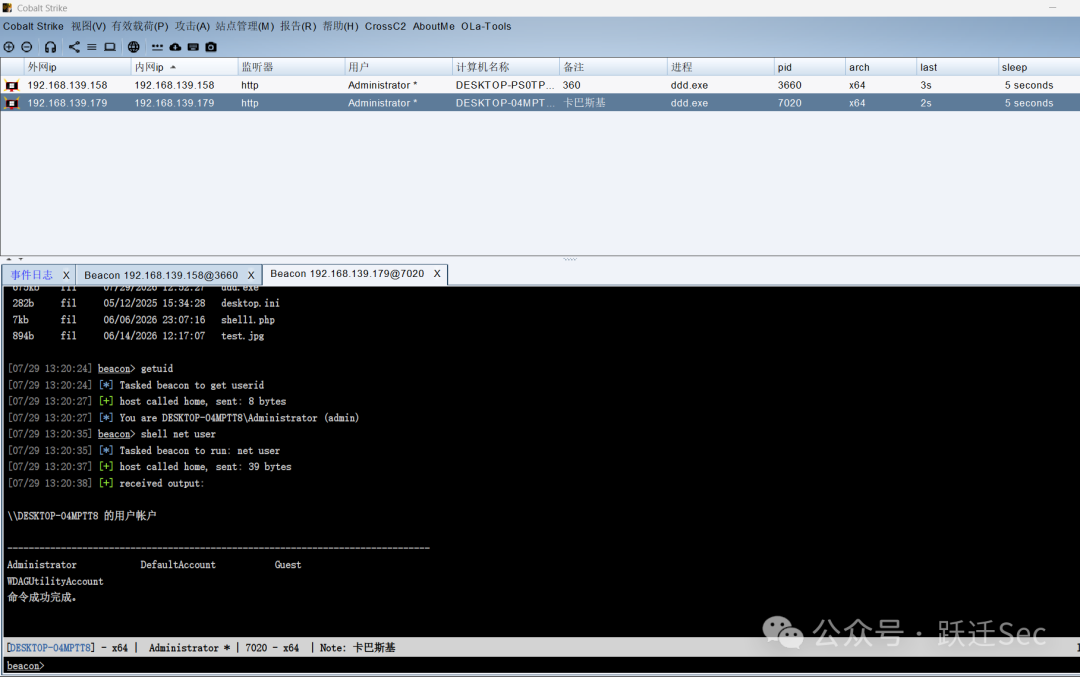
Task: Click 'shell net user' command line
Action: [178, 435]
